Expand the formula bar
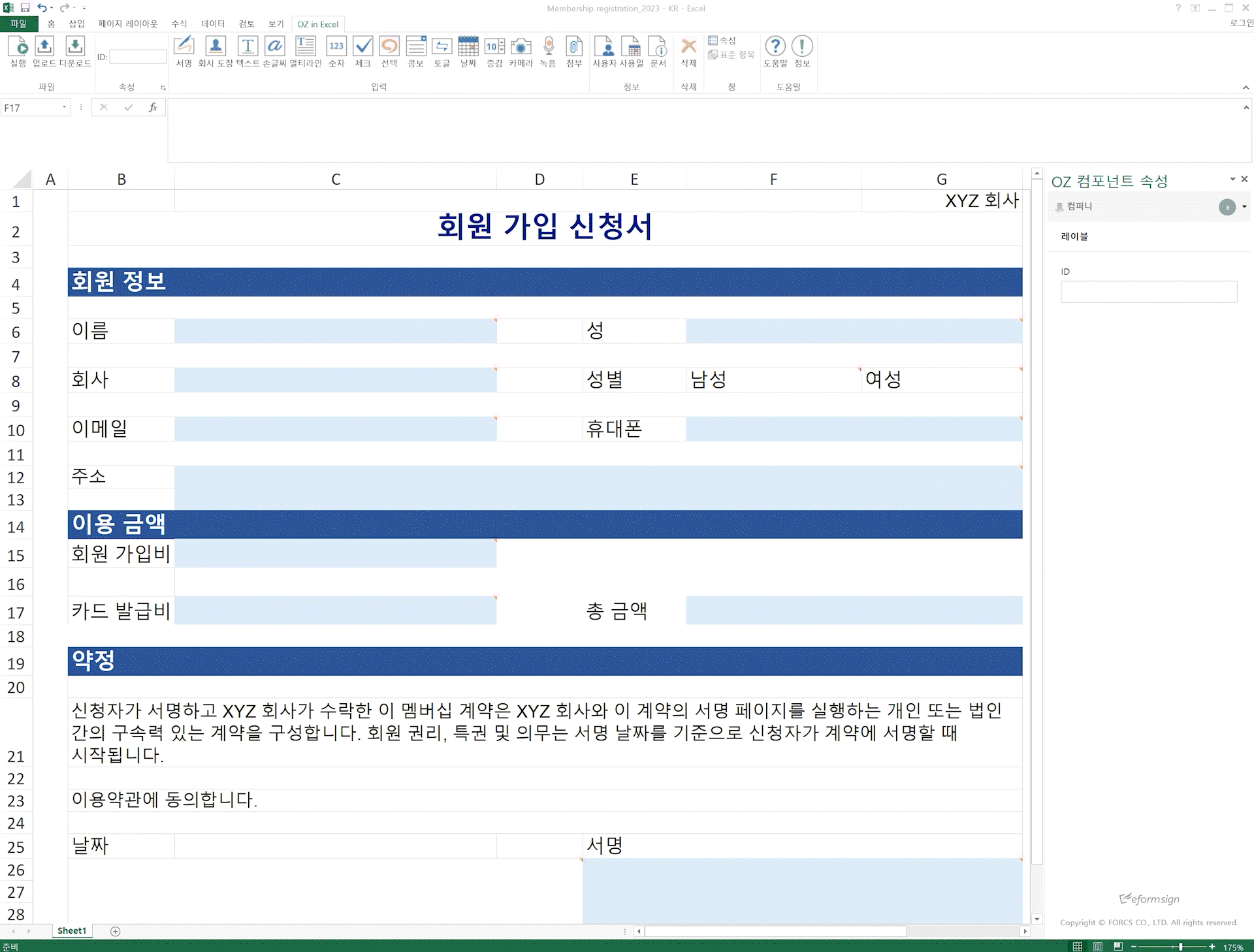This screenshot has height=952, width=1254. click(x=1246, y=107)
